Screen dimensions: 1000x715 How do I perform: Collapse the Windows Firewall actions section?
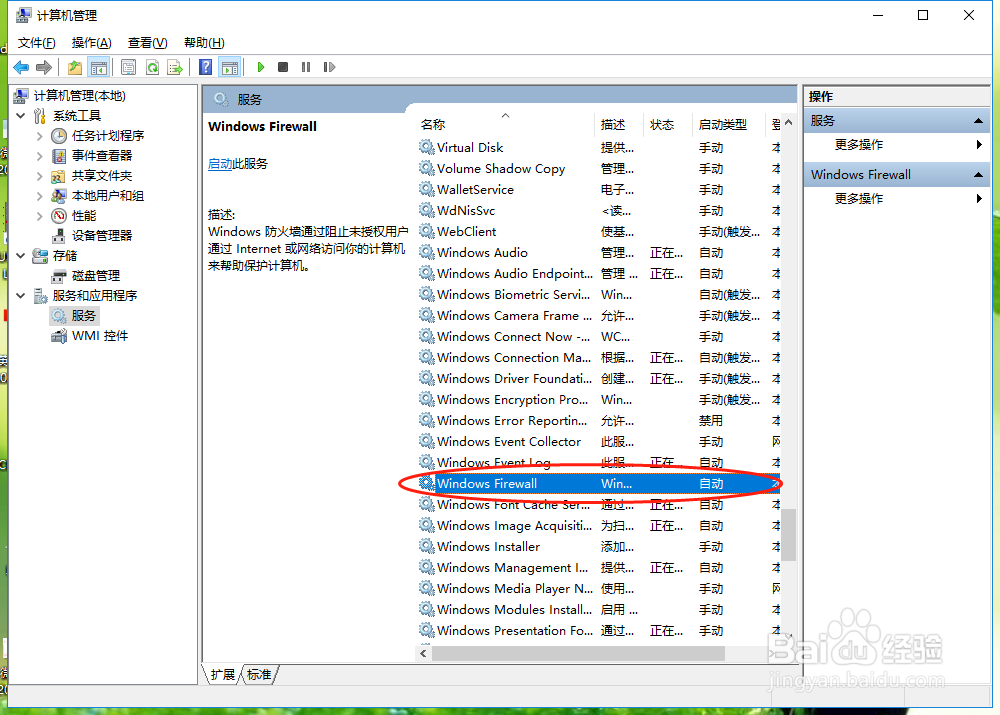coord(978,175)
